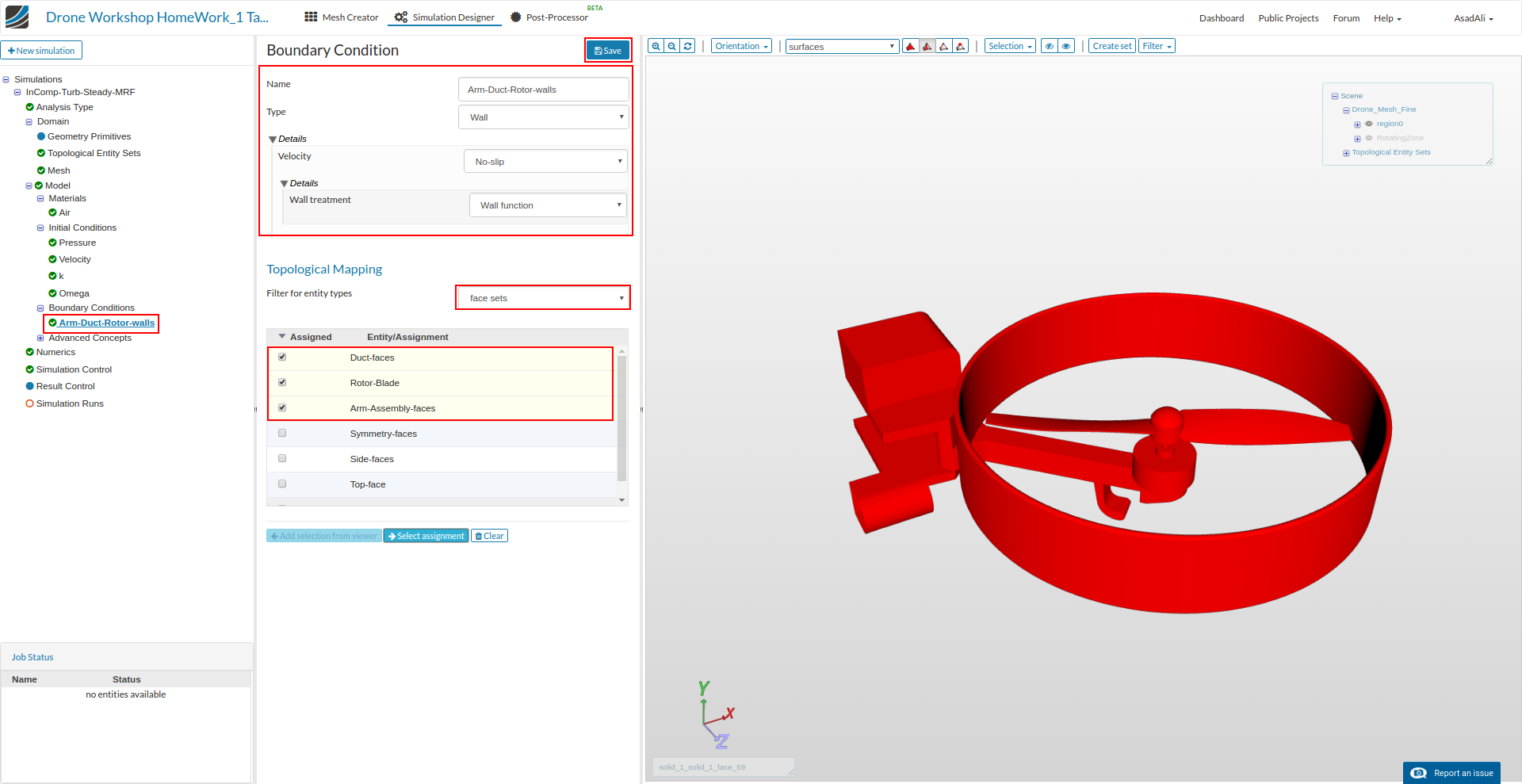Uncheck the Duct-faces assignment checkbox
The height and width of the screenshot is (784, 1522).
tap(282, 358)
